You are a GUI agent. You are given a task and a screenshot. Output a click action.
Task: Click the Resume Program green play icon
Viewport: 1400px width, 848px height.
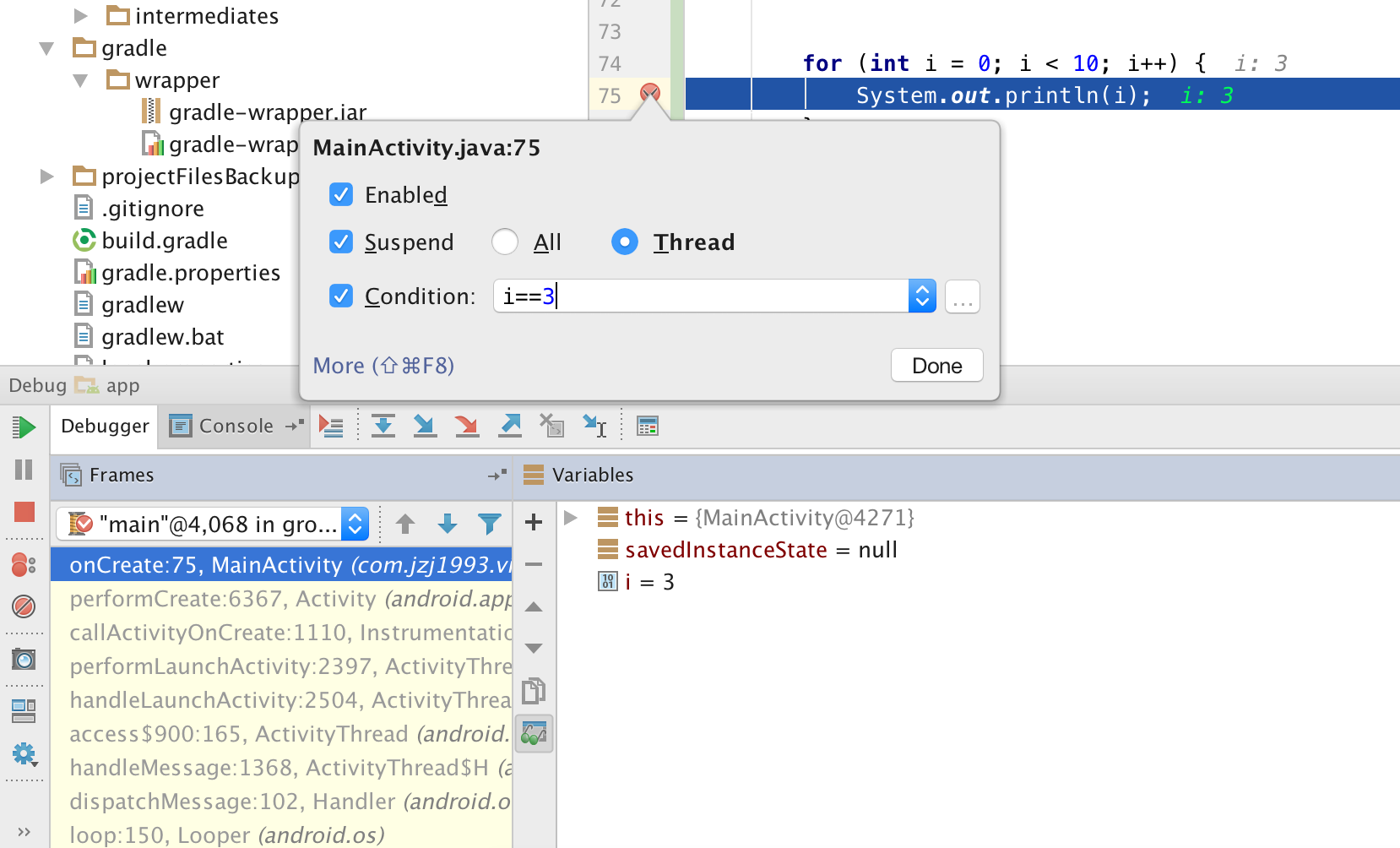coord(24,427)
